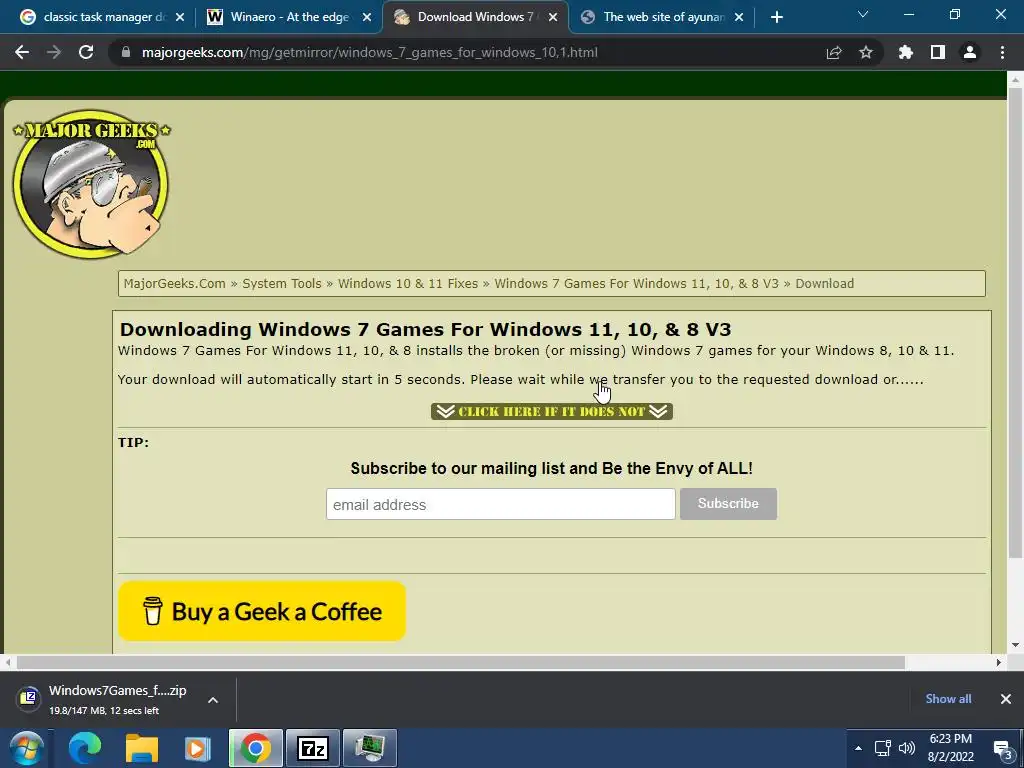Open Windows 7 Games For Windows breadcrumb
Screen dimensions: 1024x768
tap(636, 283)
